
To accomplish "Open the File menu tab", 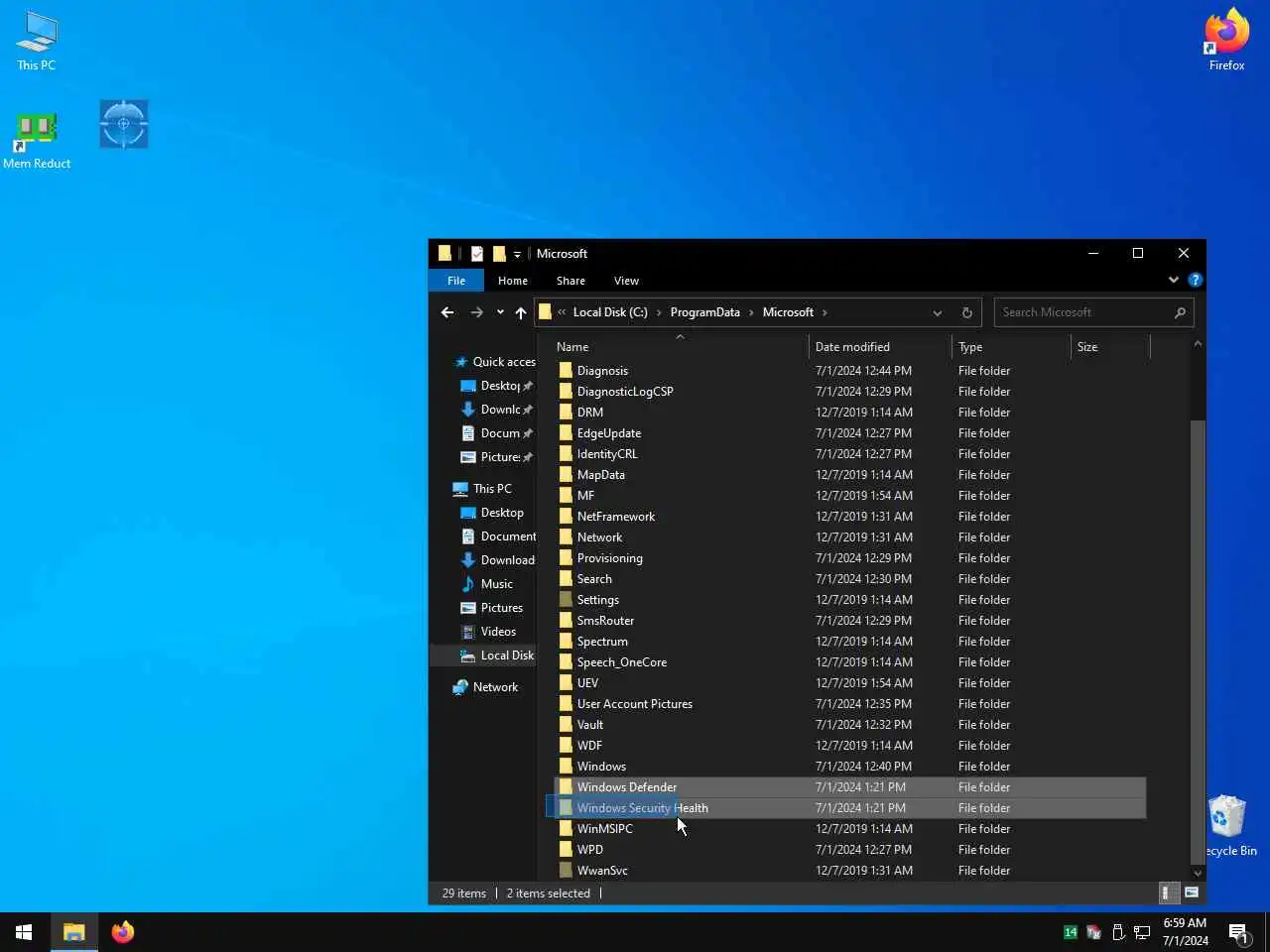I will (456, 281).
